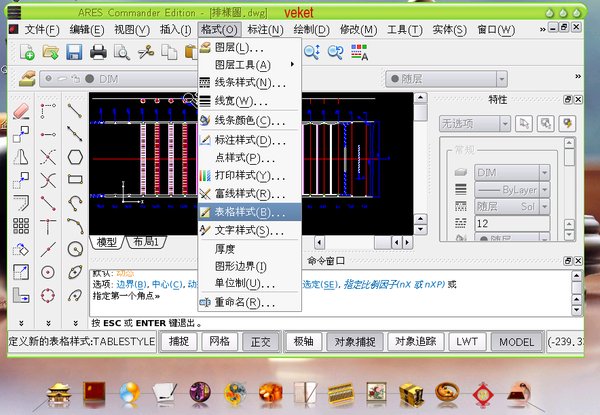Select the Eraser delete tool

click(21, 111)
